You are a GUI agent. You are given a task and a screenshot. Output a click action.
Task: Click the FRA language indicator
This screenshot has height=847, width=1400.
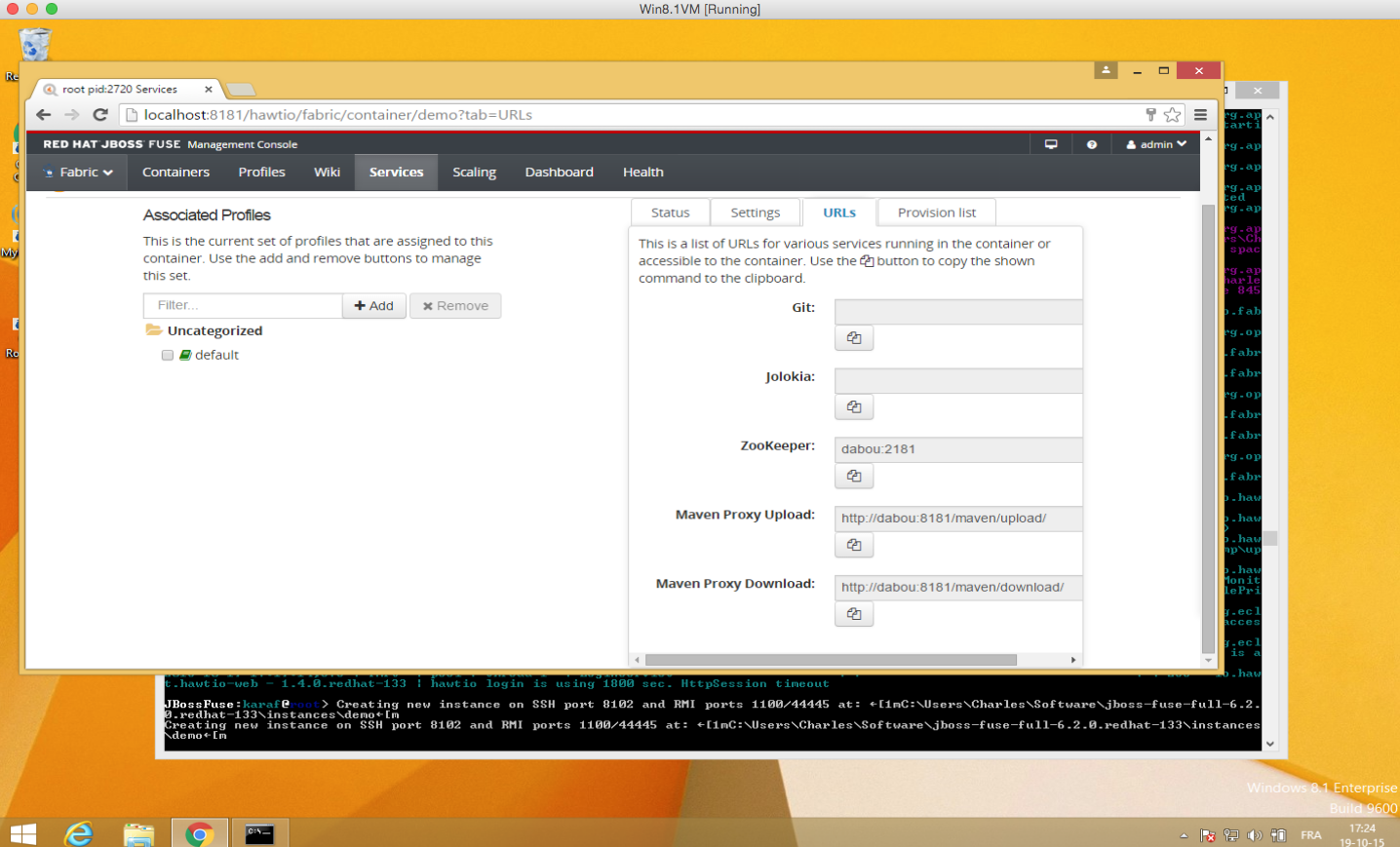pos(1311,835)
